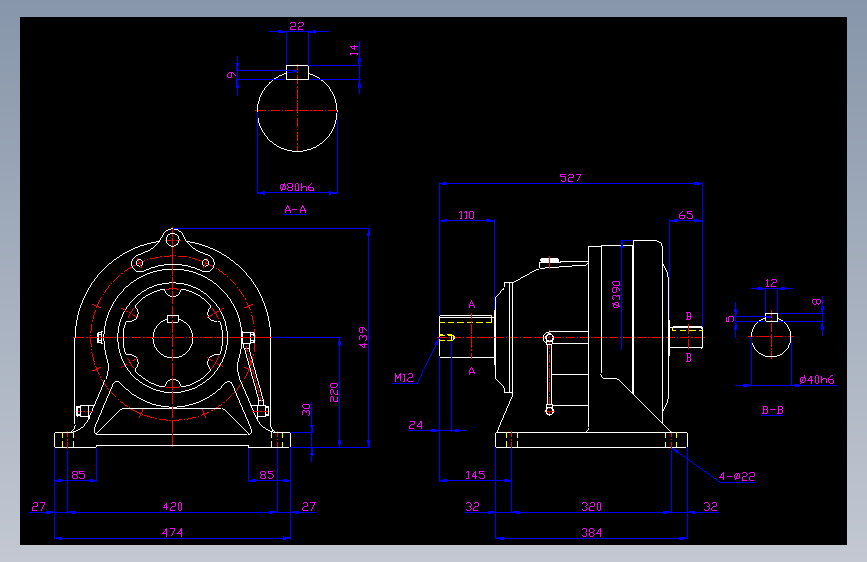The width and height of the screenshot is (867, 562).
Task: Select the ø80h6 diameter label
Action: click(x=297, y=187)
